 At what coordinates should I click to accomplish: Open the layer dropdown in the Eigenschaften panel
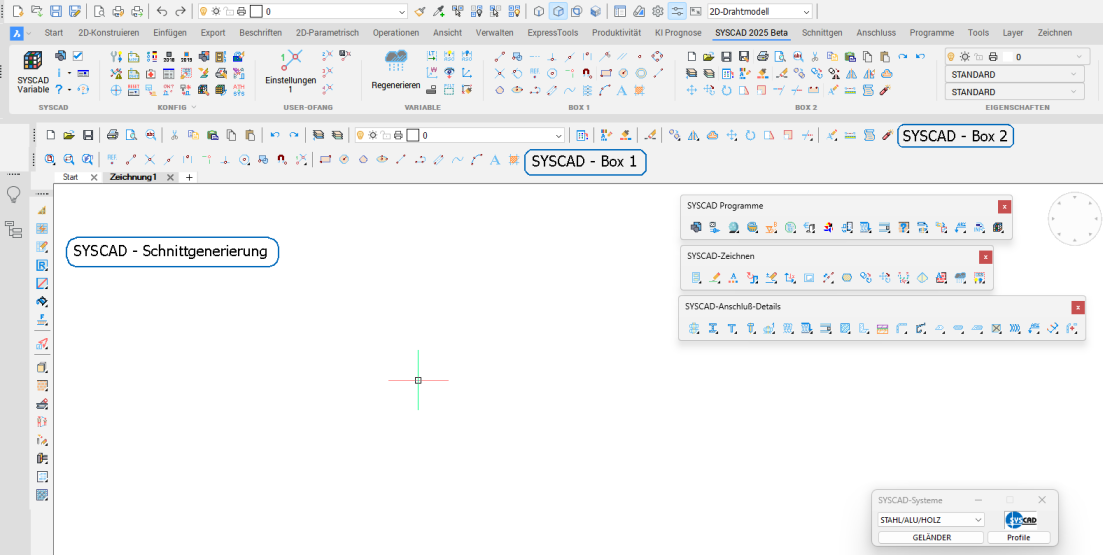pos(1078,57)
